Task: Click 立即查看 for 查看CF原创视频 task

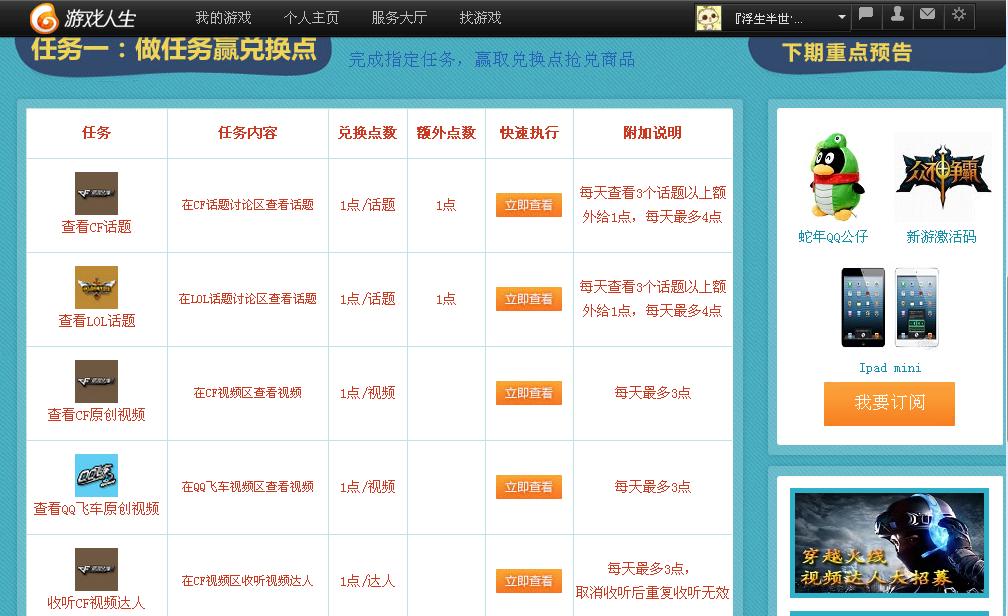Action: tap(528, 393)
